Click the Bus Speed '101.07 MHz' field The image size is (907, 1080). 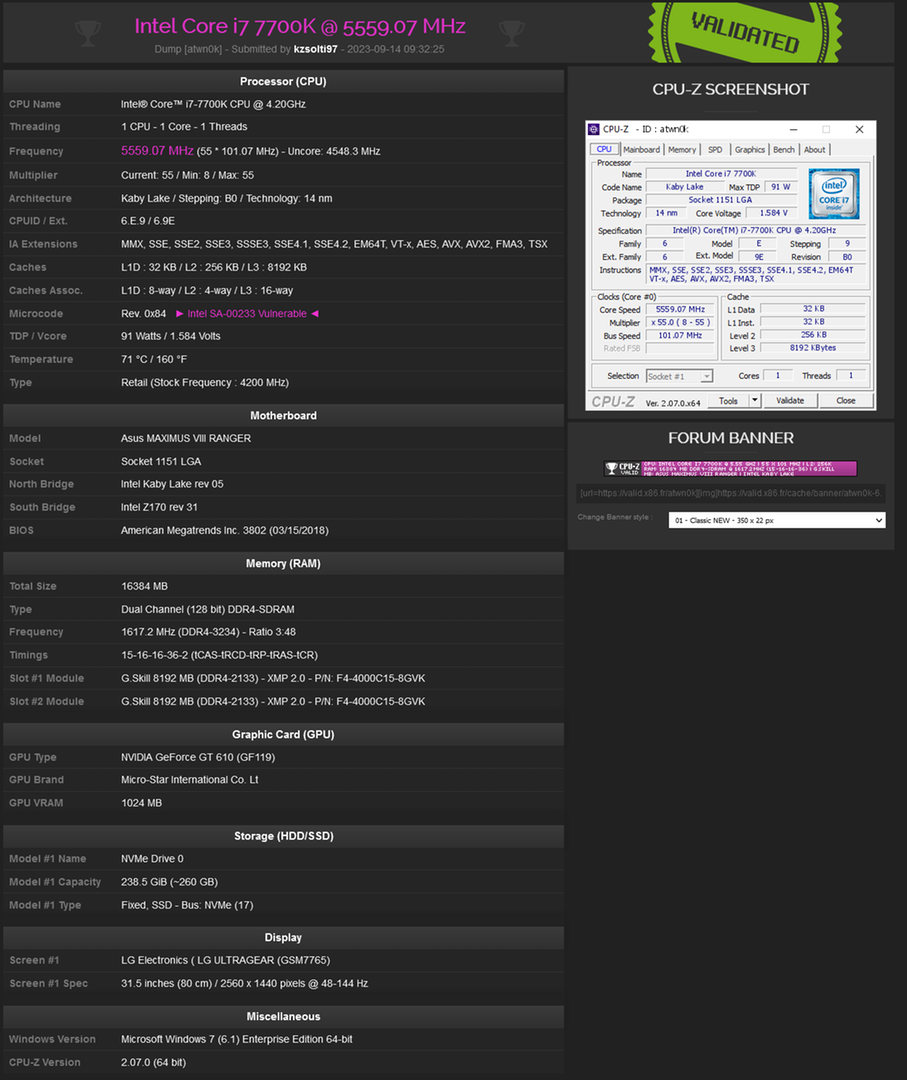tap(680, 335)
